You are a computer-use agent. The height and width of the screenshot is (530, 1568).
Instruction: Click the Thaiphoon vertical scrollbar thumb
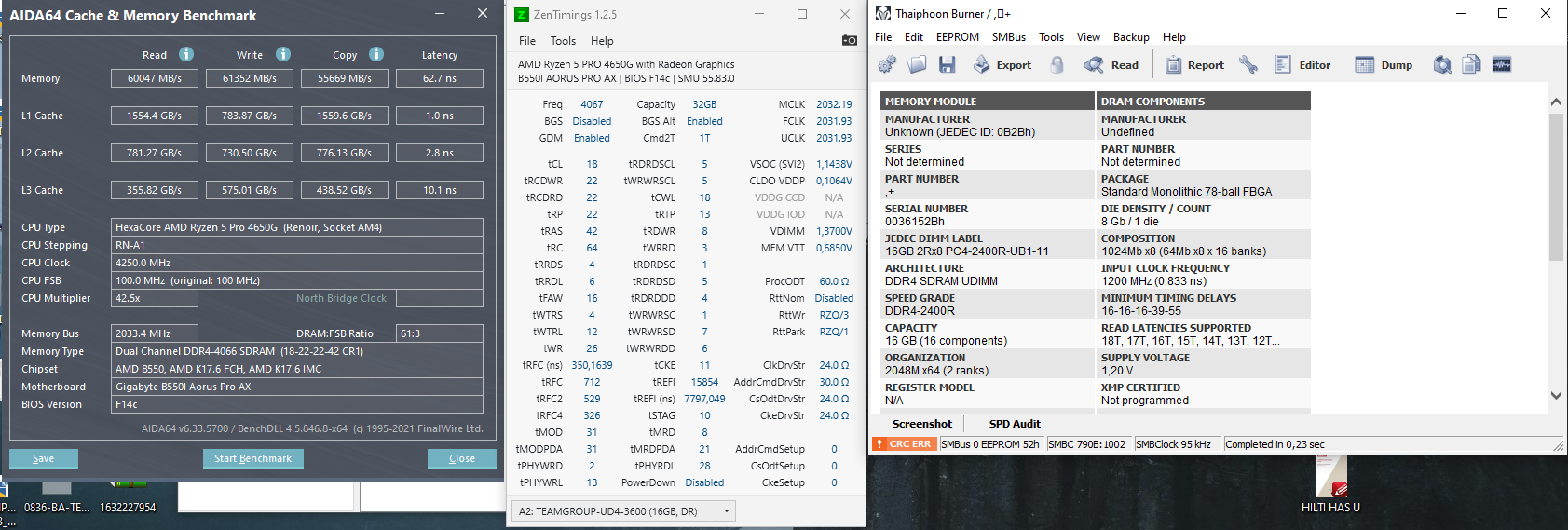(x=1556, y=186)
